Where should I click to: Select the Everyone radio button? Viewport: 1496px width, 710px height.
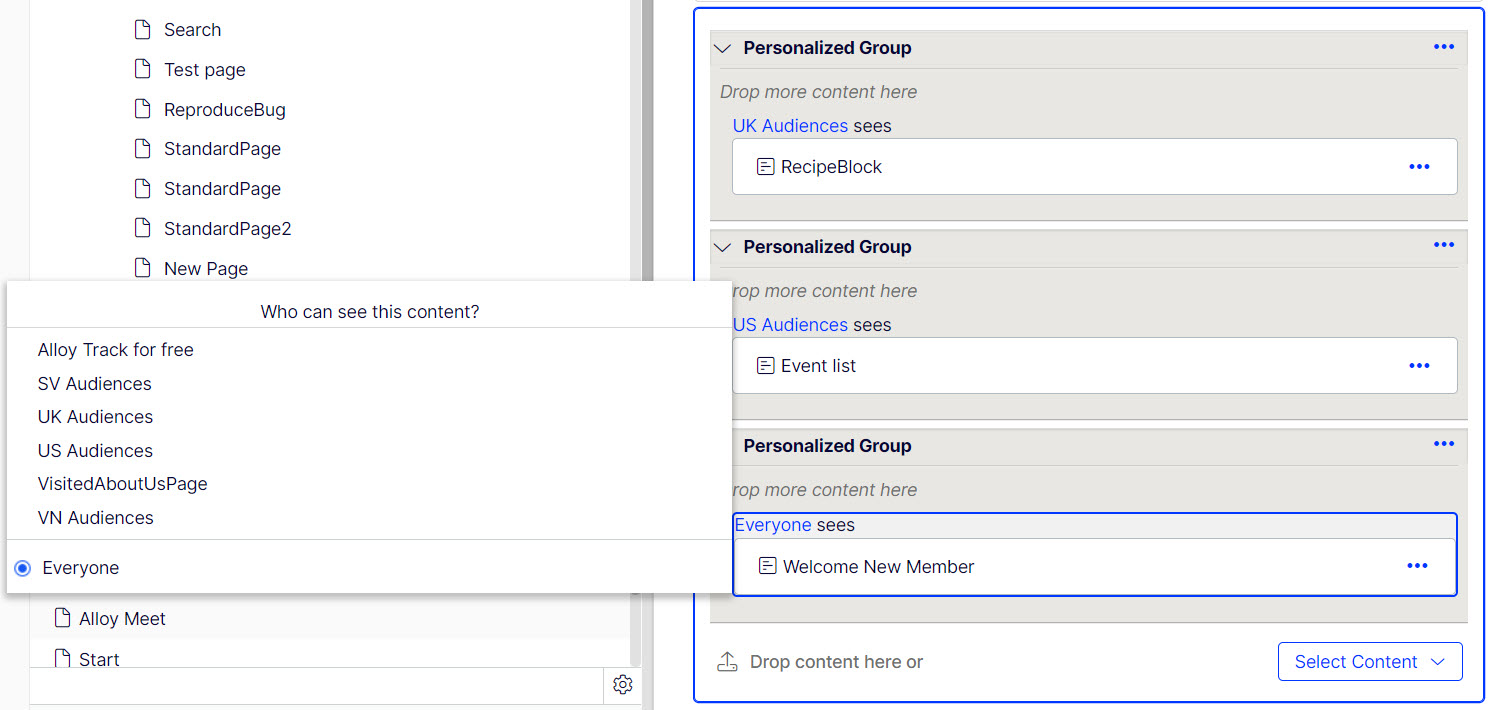coord(23,568)
